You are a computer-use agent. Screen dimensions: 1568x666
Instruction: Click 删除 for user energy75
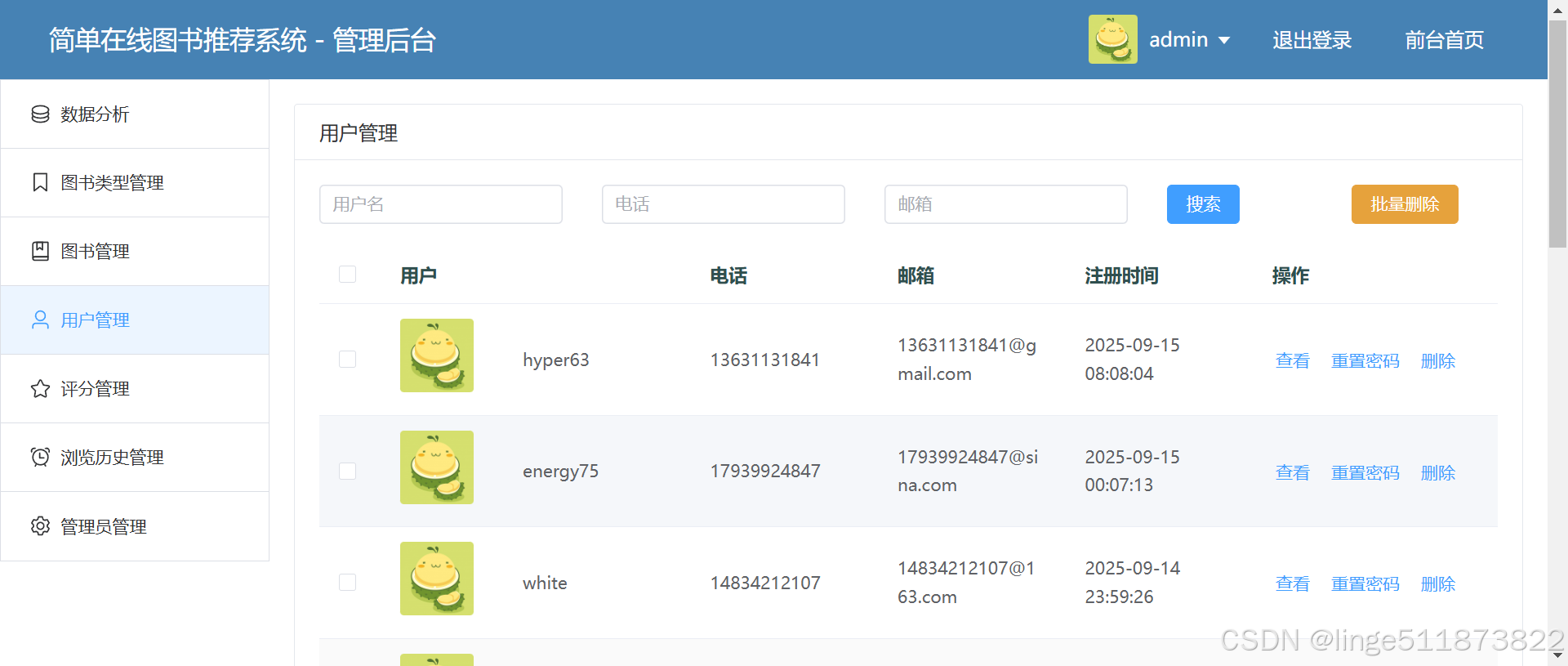1438,472
